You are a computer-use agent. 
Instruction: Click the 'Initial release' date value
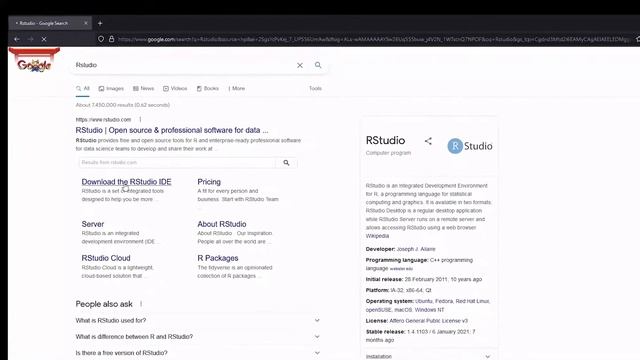pyautogui.click(x=443, y=280)
